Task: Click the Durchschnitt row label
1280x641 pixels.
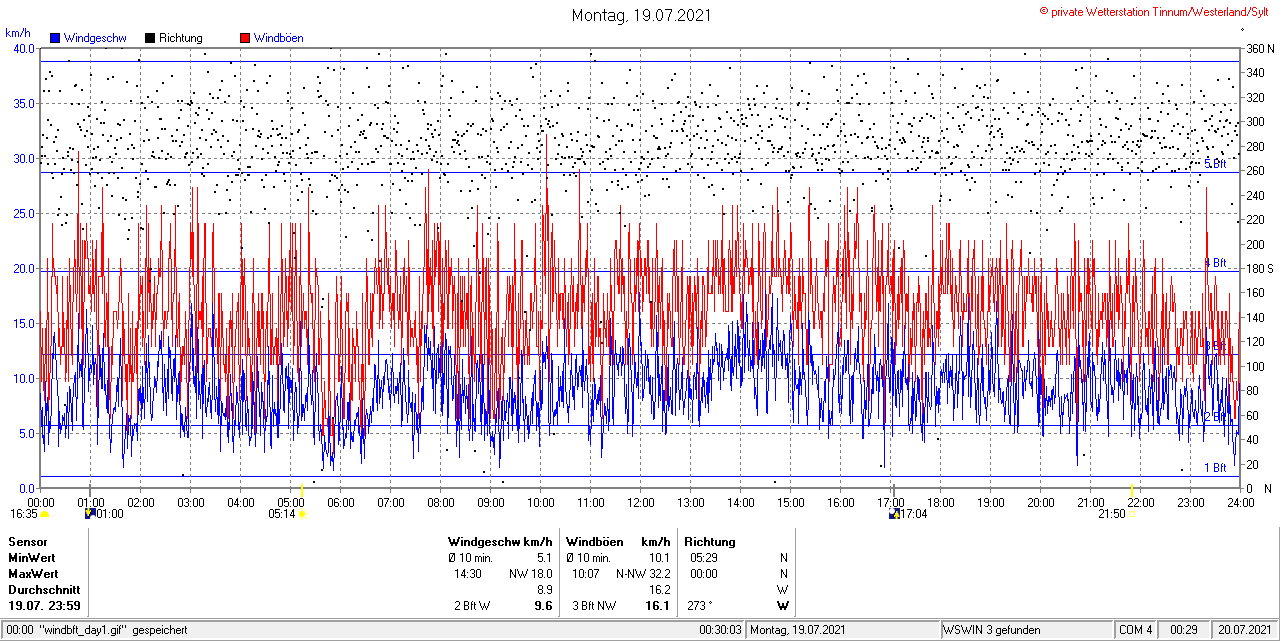Action: coord(42,590)
